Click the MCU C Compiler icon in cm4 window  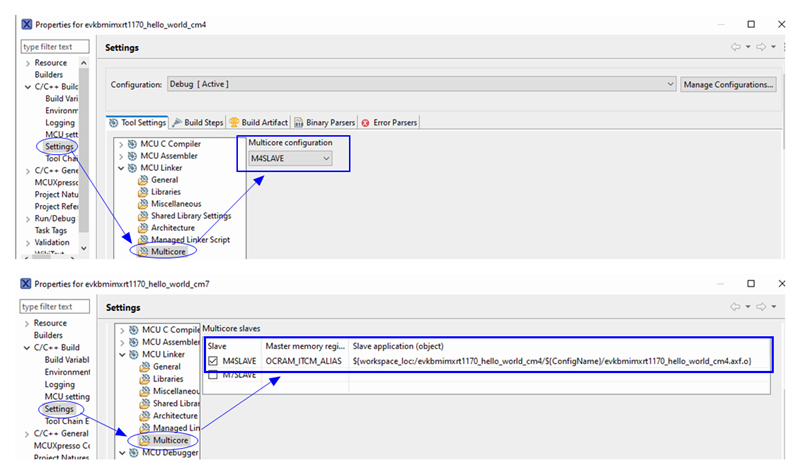[131, 144]
